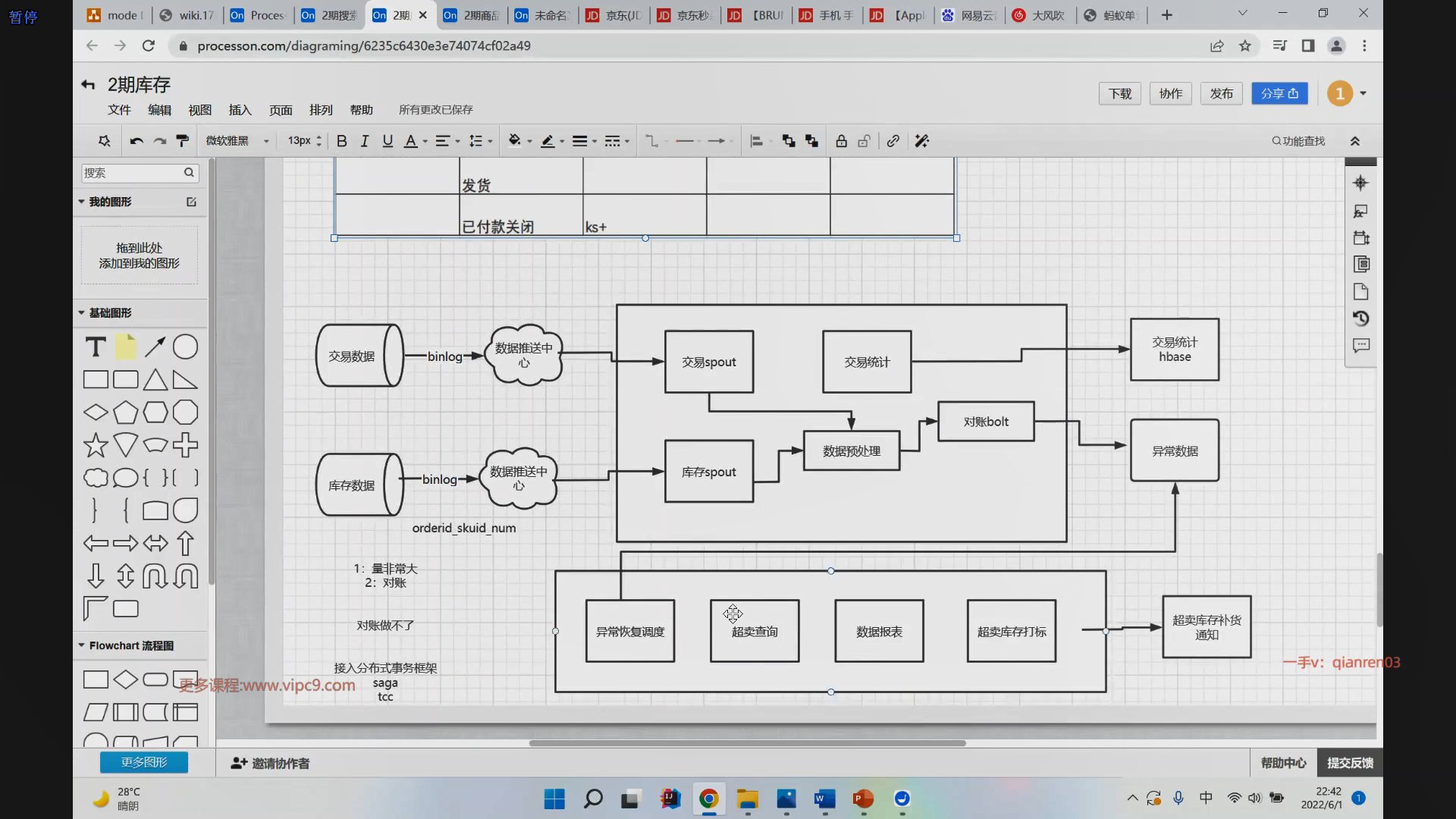Open the 排列 menu

(321, 110)
